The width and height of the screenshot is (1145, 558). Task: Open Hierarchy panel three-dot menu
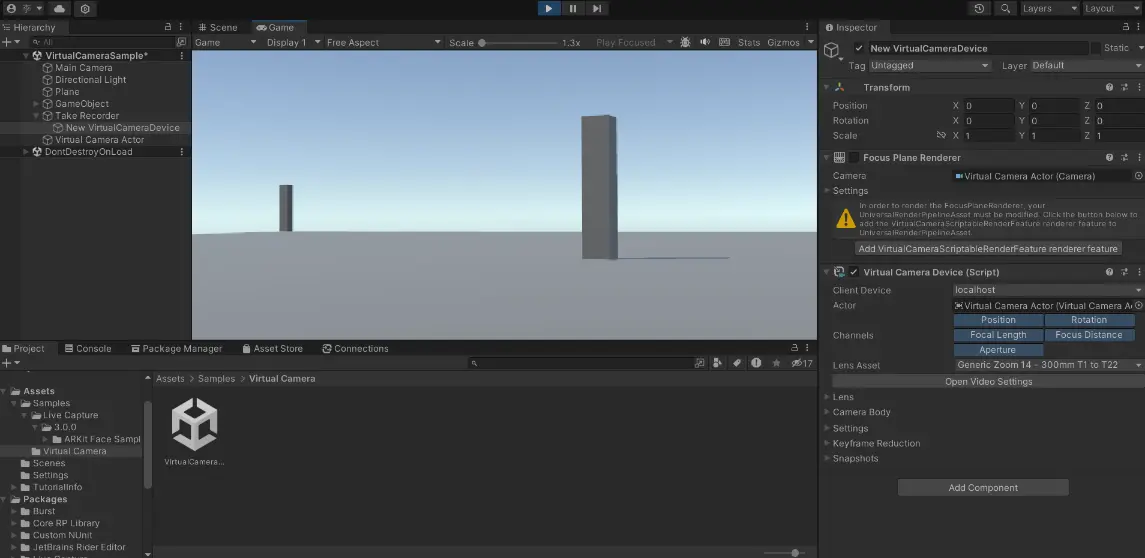point(180,27)
